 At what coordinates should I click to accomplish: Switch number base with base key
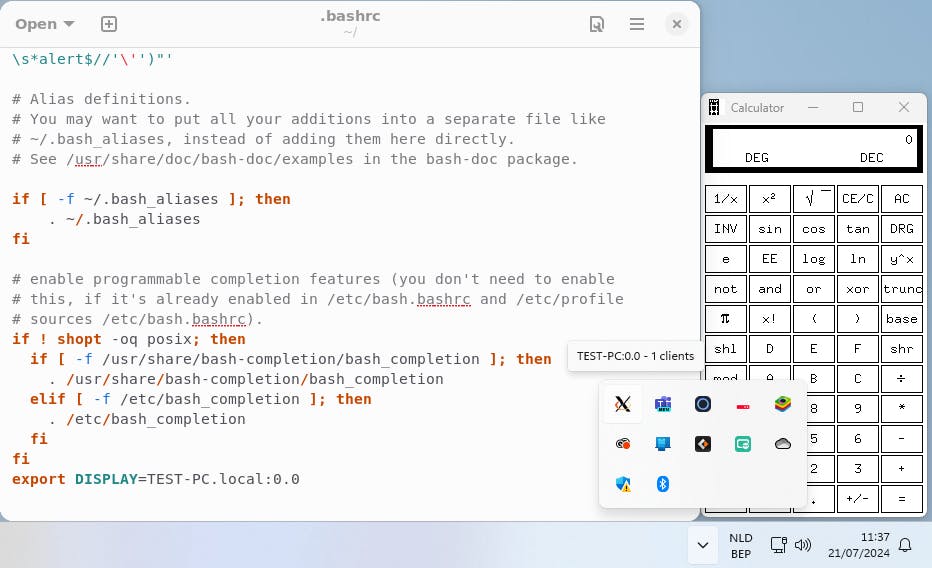(902, 319)
